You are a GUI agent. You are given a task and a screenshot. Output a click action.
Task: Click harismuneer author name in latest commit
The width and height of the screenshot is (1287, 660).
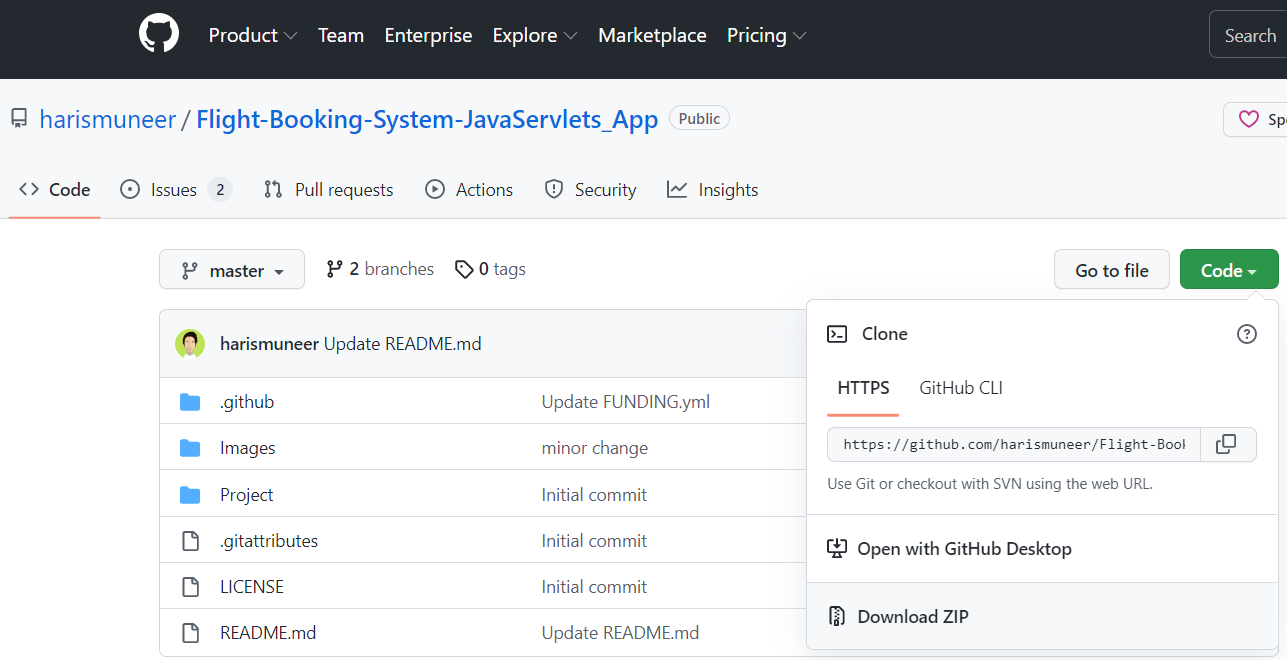pyautogui.click(x=270, y=344)
